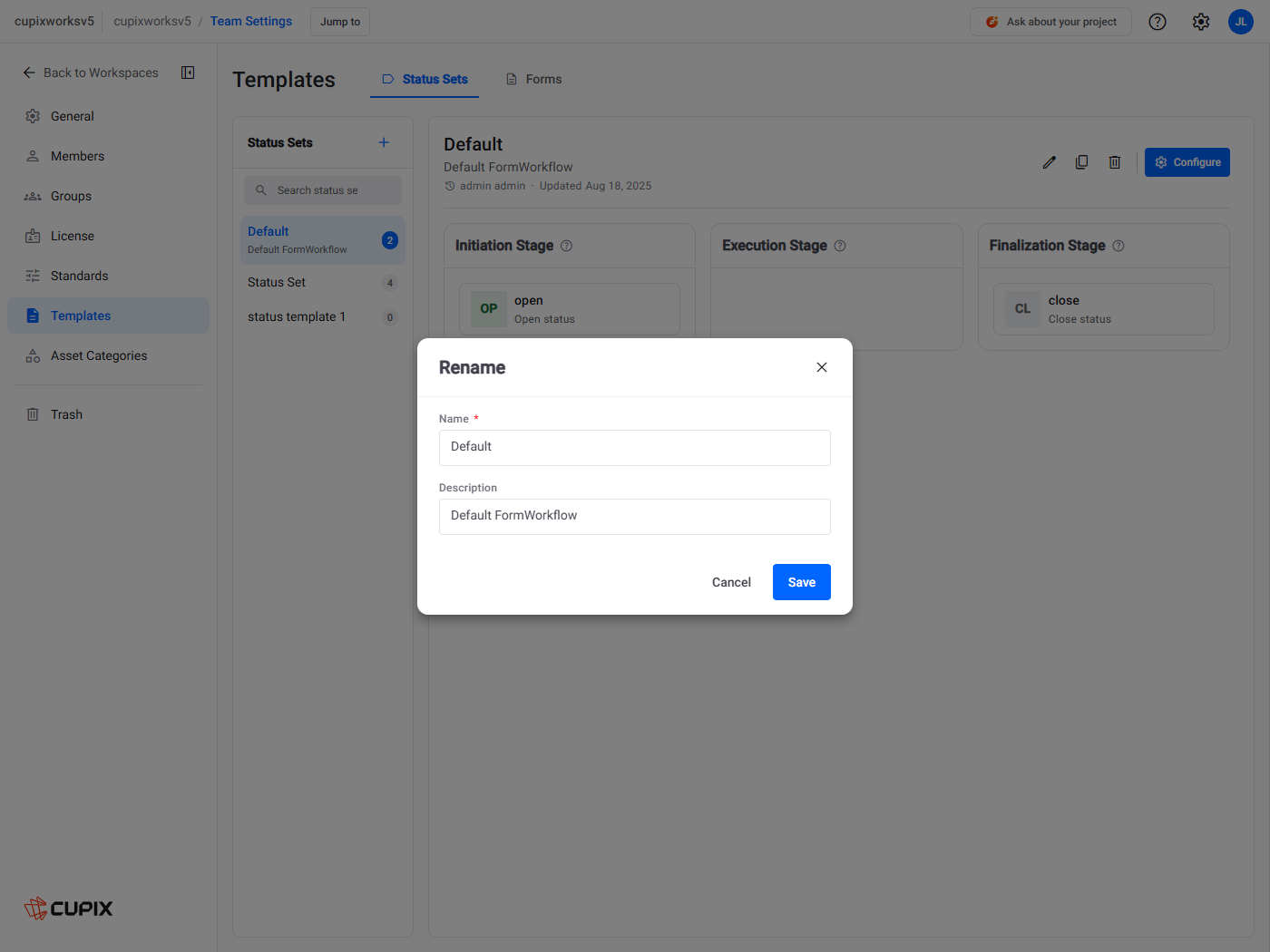This screenshot has height=952, width=1270.
Task: Open the help question mark icon
Action: [x=1158, y=22]
